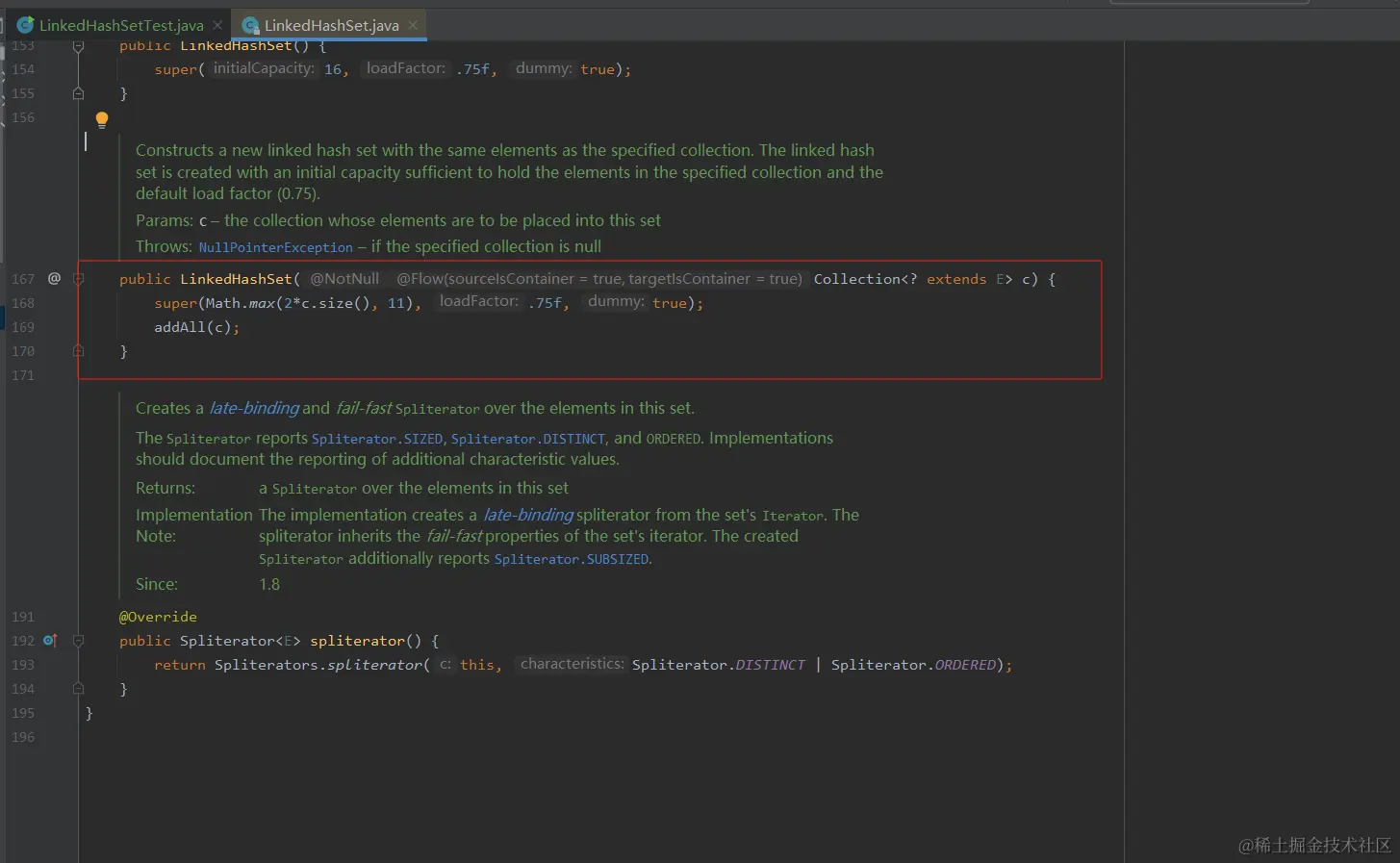Click Spliterator.ORDERED constant on line 193
Image resolution: width=1400 pixels, height=863 pixels.
913,665
